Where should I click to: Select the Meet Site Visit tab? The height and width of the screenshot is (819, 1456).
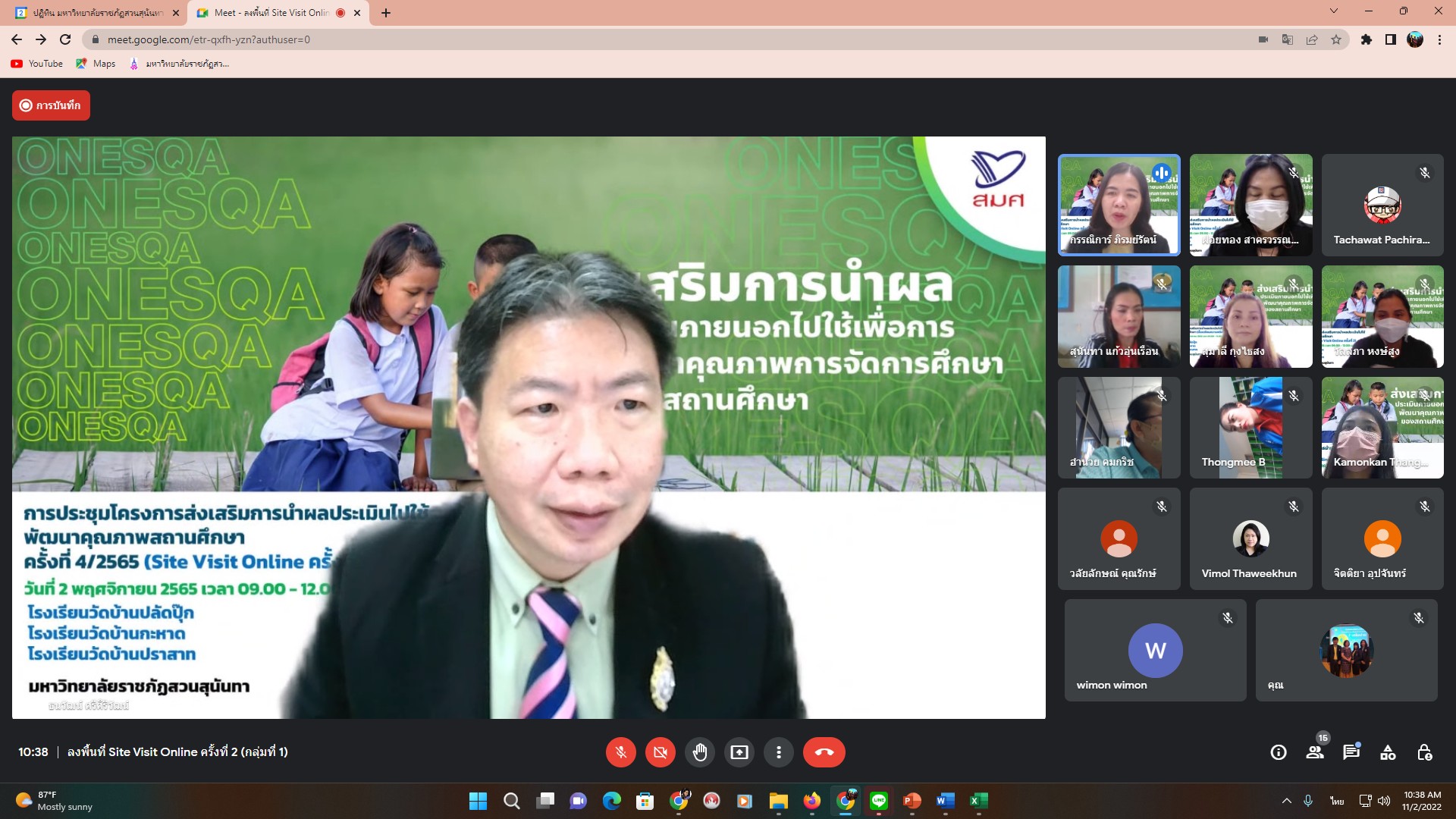pos(271,13)
